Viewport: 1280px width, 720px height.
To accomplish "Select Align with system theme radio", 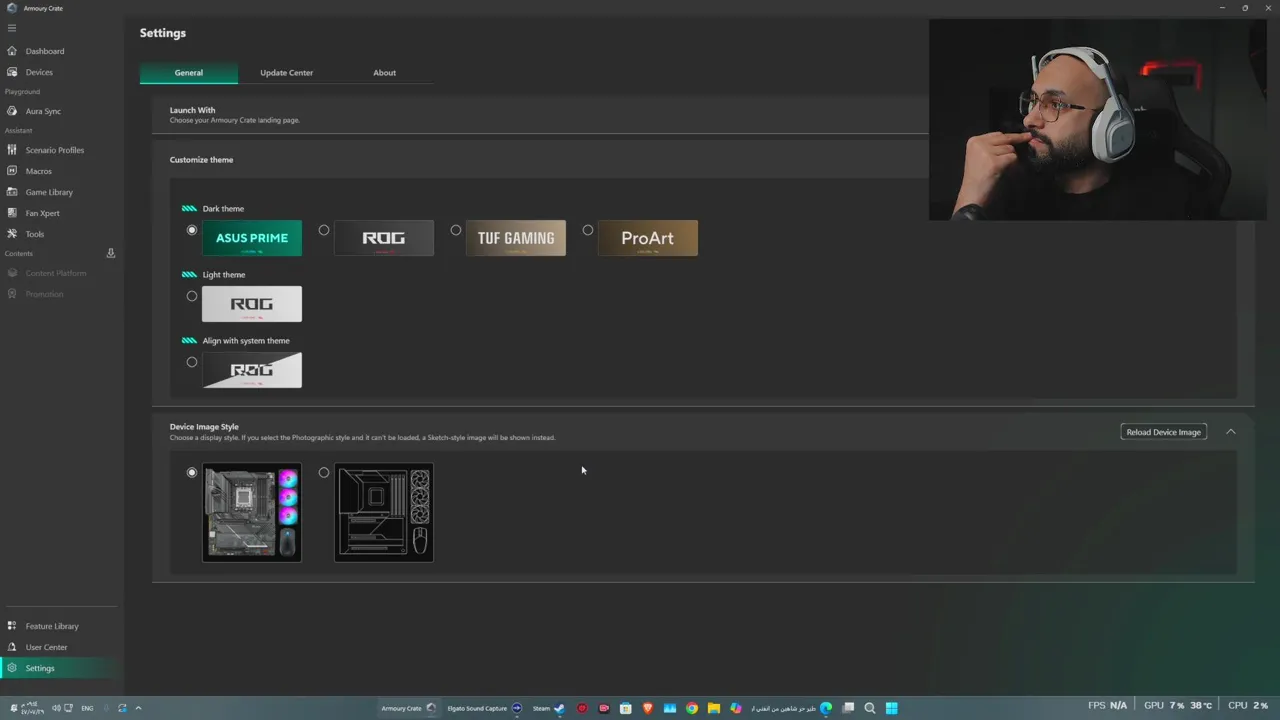I will (x=192, y=362).
